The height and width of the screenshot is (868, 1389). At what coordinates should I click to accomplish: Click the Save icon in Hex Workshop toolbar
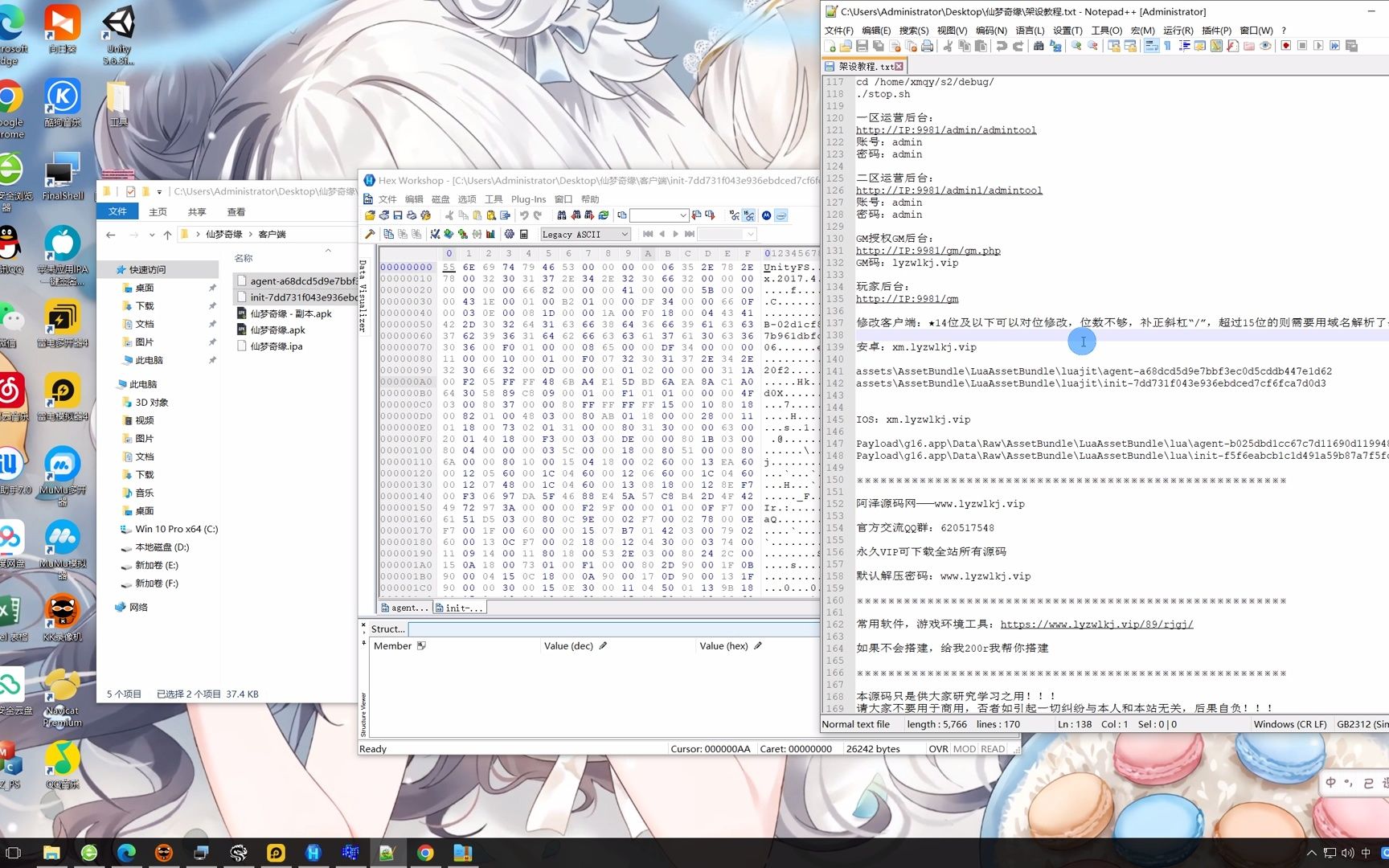[397, 215]
